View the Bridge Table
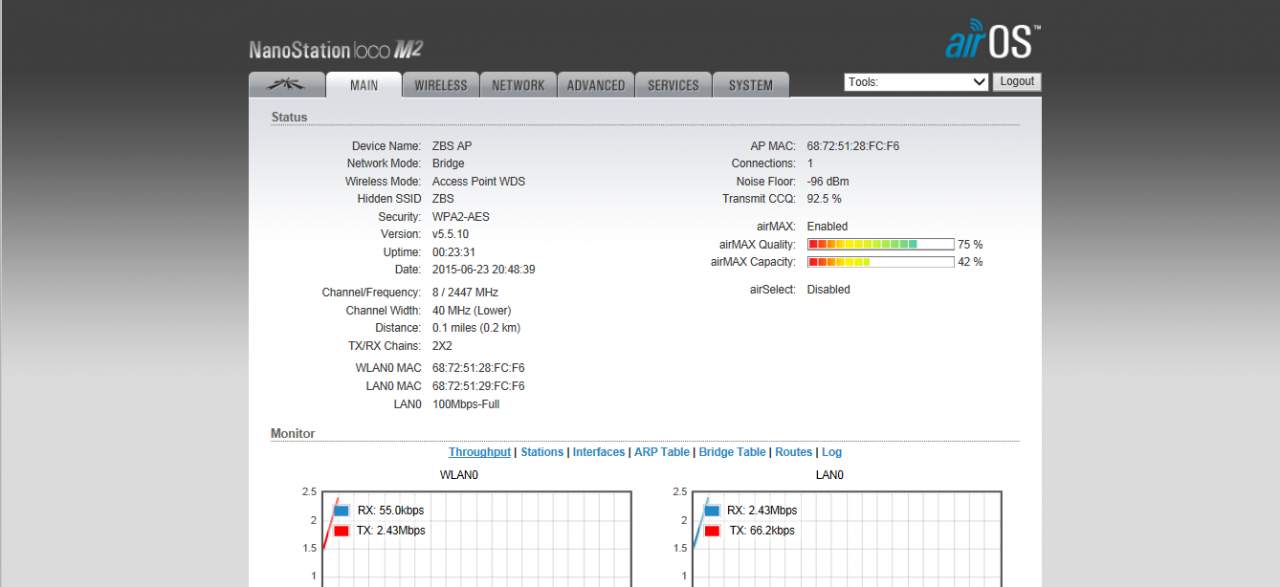This screenshot has width=1280, height=587. [x=732, y=452]
